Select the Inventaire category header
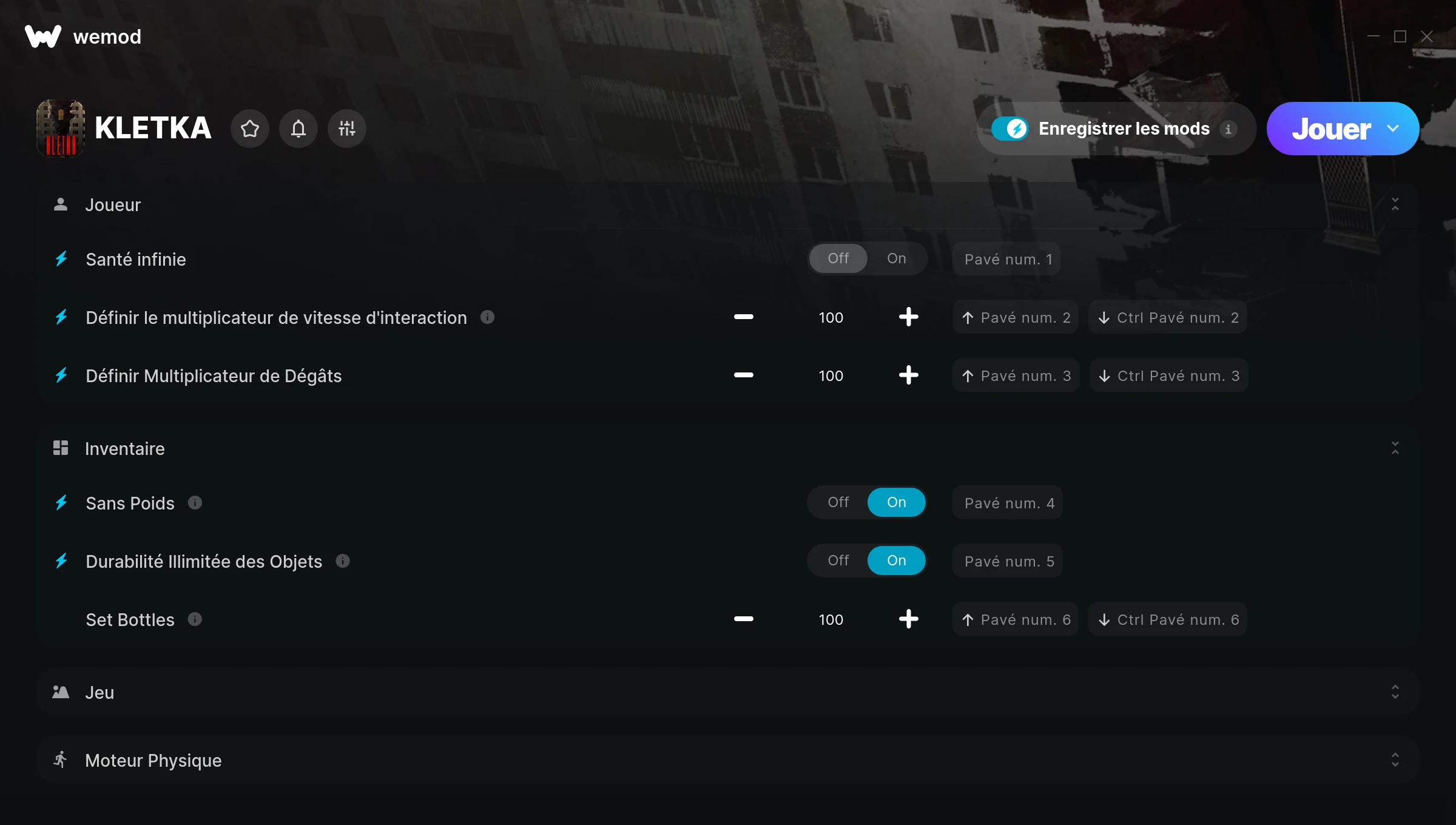The image size is (1456, 825). pyautogui.click(x=728, y=448)
